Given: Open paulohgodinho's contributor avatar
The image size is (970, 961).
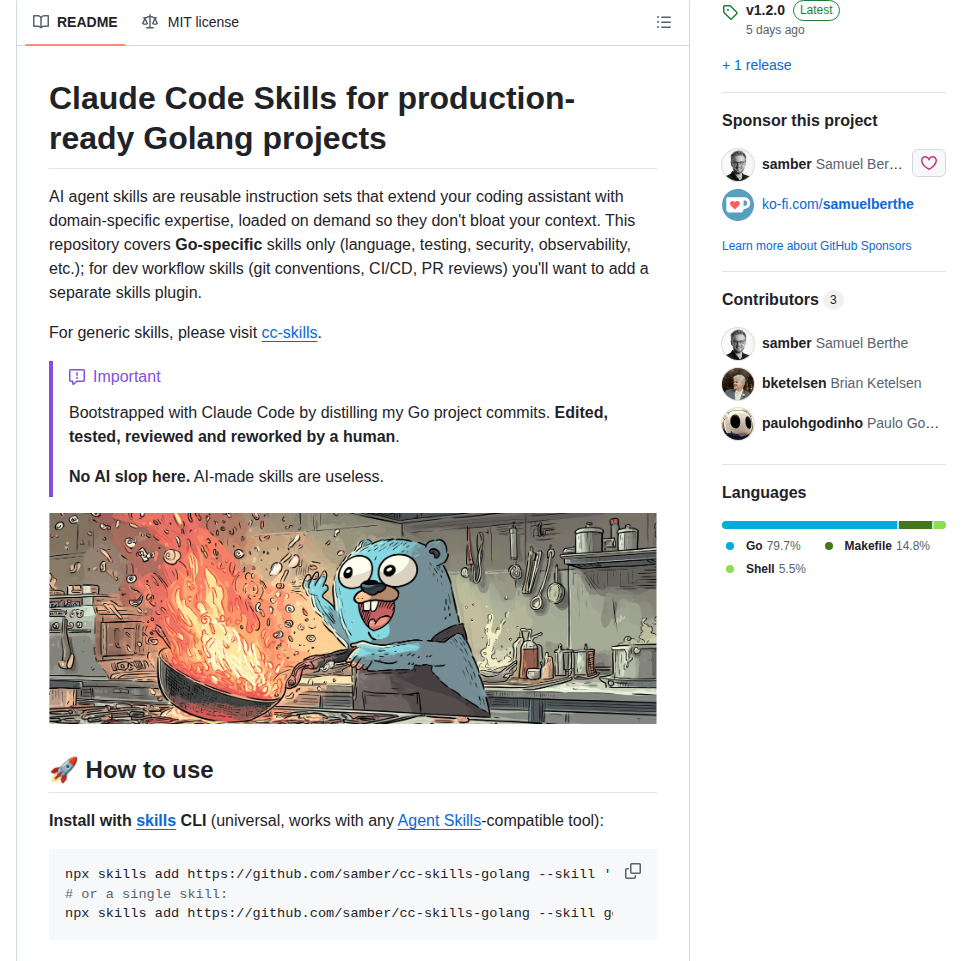Looking at the screenshot, I should pyautogui.click(x=738, y=423).
